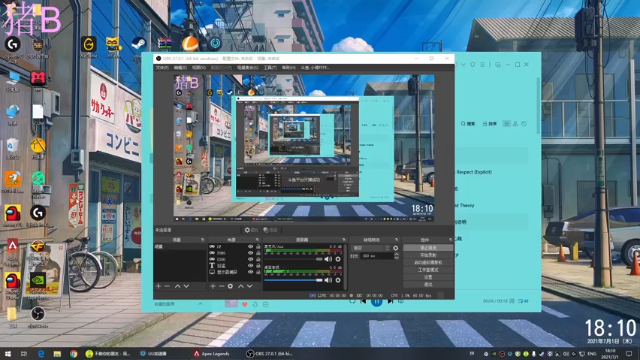Open hamburger menu in music player titlebar

pos(482,64)
